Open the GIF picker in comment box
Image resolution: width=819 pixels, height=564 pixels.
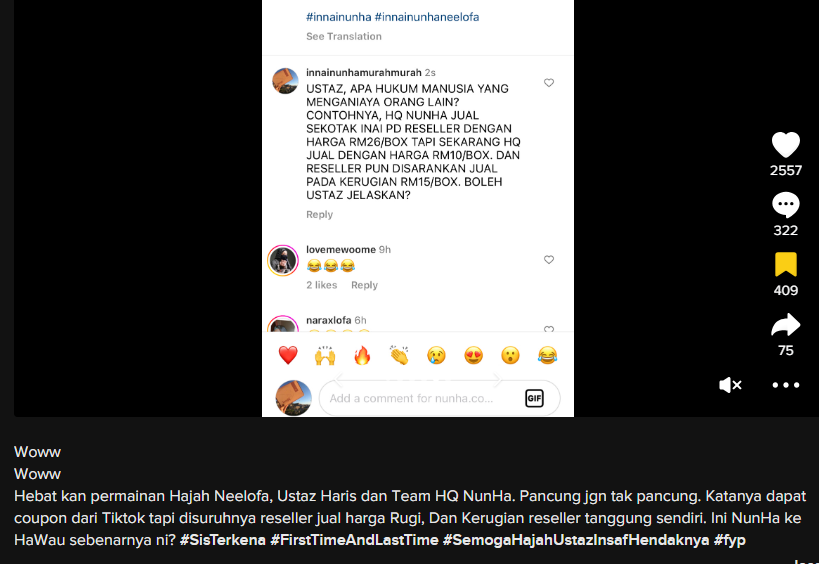(x=534, y=398)
